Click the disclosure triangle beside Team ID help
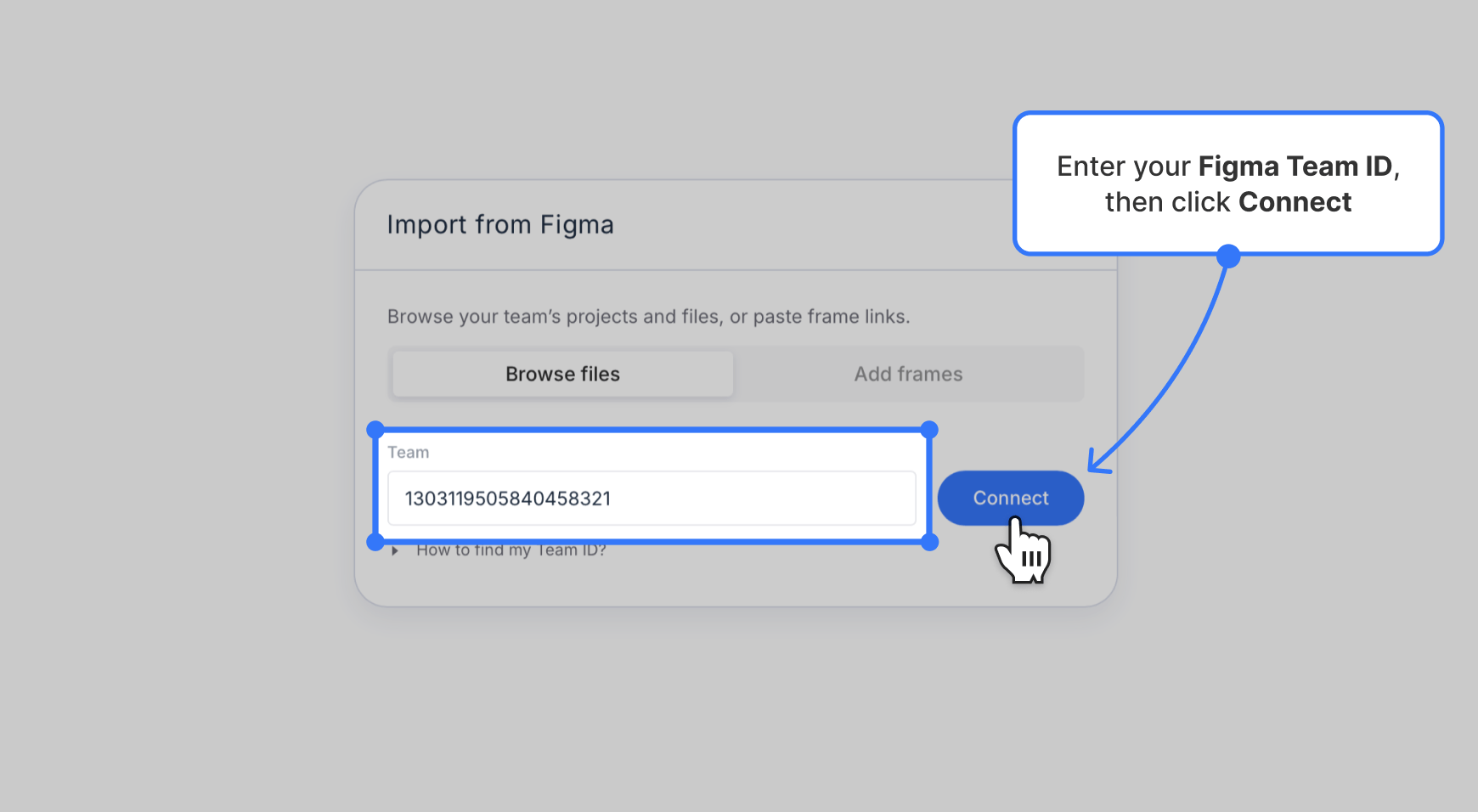Viewport: 1478px width, 812px height. coord(394,550)
